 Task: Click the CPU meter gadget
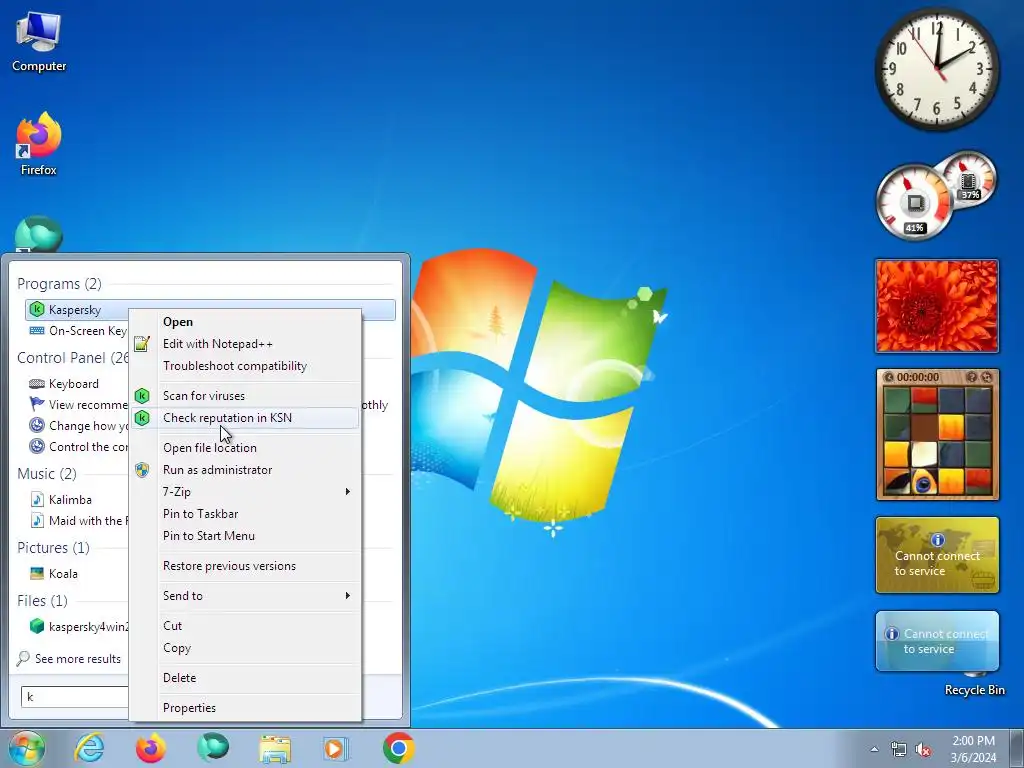click(x=914, y=202)
